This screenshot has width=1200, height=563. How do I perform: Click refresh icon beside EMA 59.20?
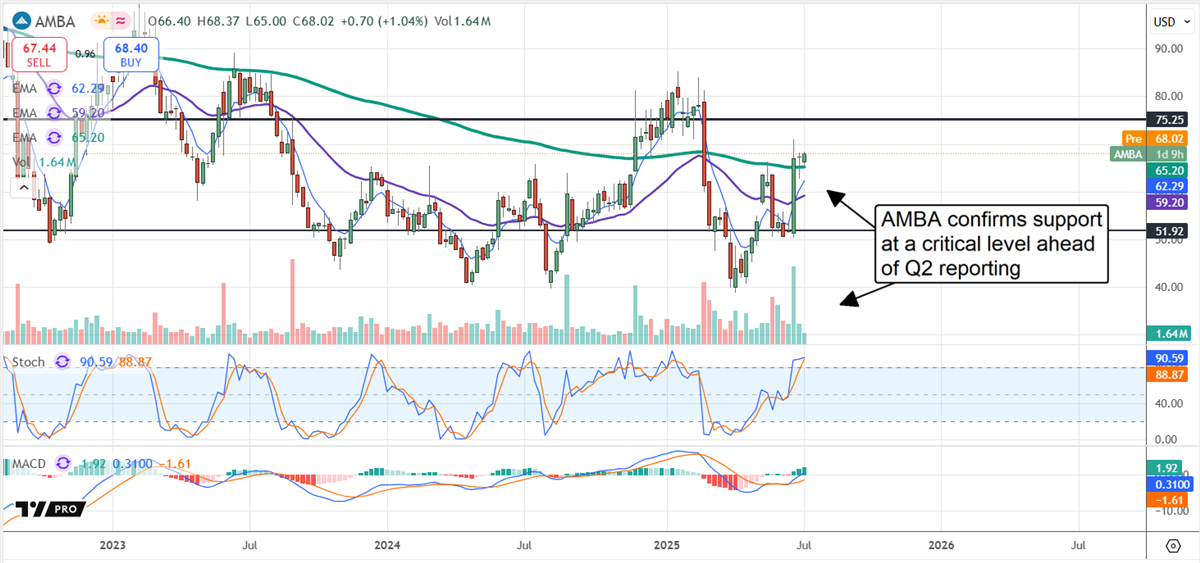52,112
